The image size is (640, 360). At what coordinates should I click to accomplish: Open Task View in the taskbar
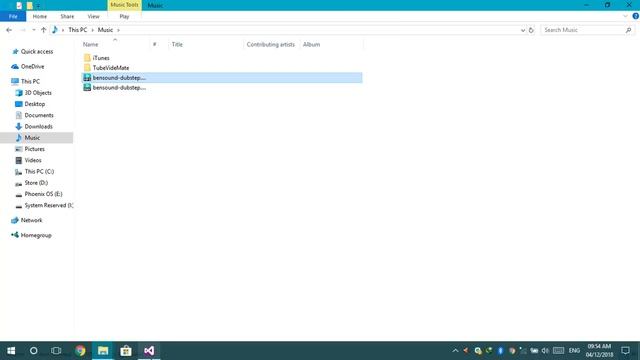56,351
